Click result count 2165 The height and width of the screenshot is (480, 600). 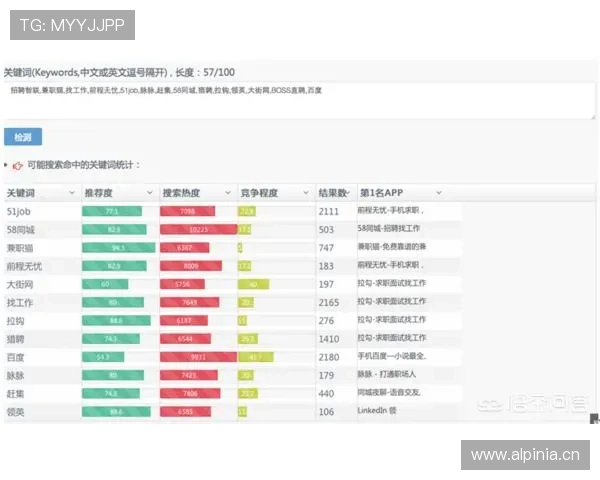coord(329,303)
